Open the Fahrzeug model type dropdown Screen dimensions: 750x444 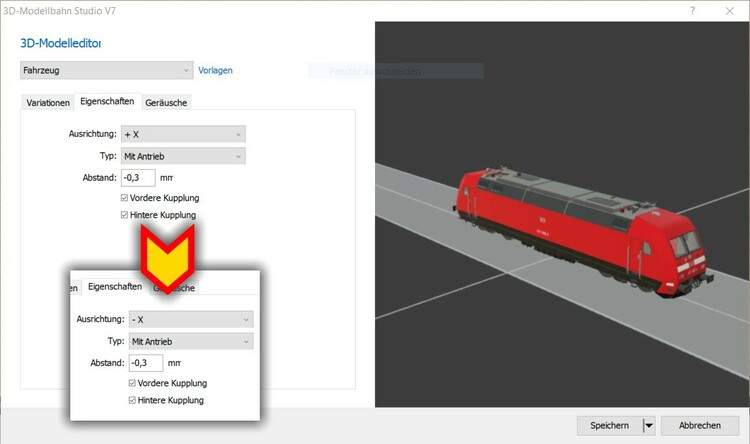pos(107,70)
